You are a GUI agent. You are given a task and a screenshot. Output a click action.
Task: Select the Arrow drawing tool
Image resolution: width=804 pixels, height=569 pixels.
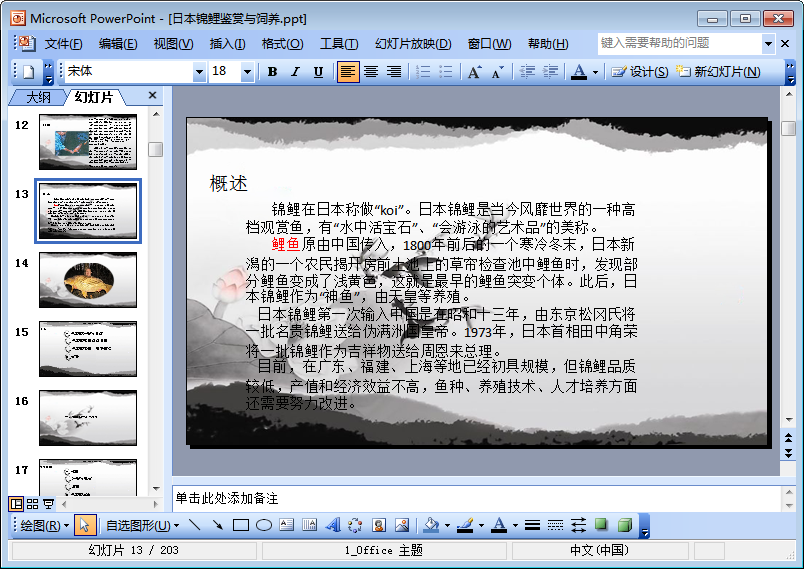pos(217,525)
